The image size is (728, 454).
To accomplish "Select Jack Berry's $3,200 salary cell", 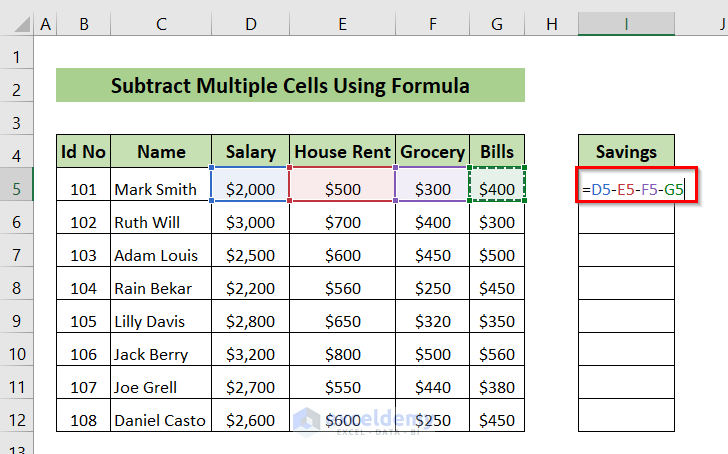I will pos(250,353).
